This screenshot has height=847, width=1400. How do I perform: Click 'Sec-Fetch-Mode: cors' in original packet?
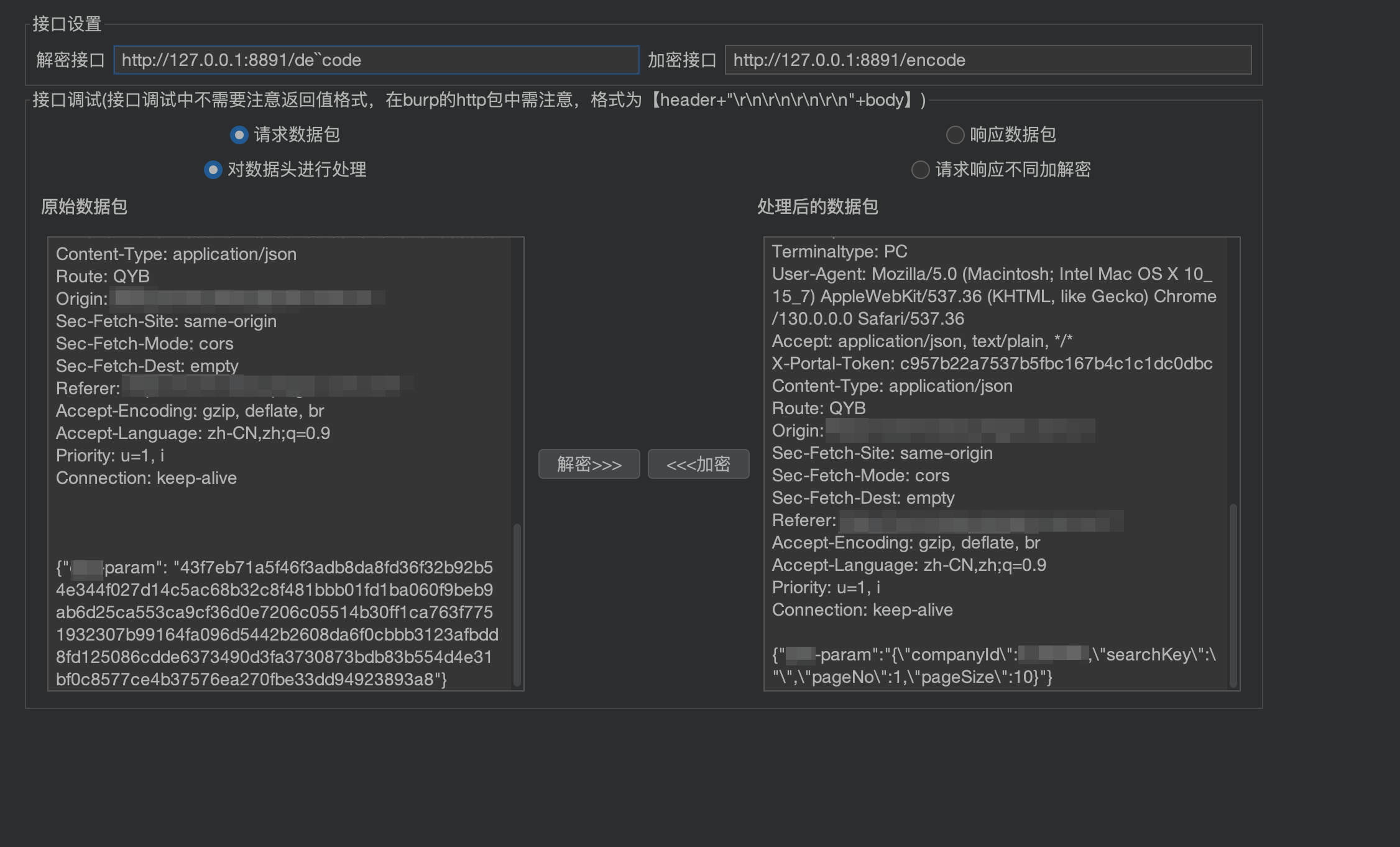(x=144, y=343)
